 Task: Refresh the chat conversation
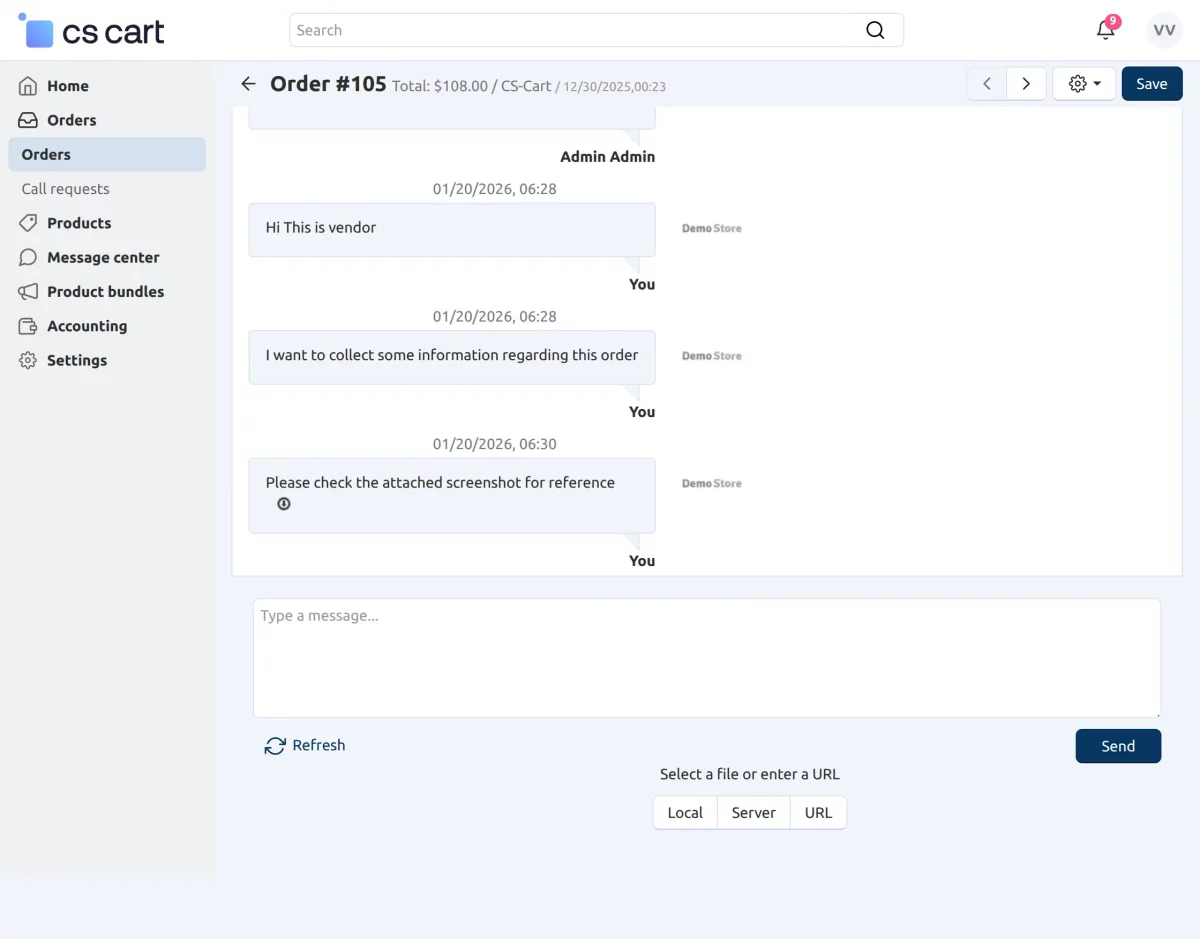(304, 745)
